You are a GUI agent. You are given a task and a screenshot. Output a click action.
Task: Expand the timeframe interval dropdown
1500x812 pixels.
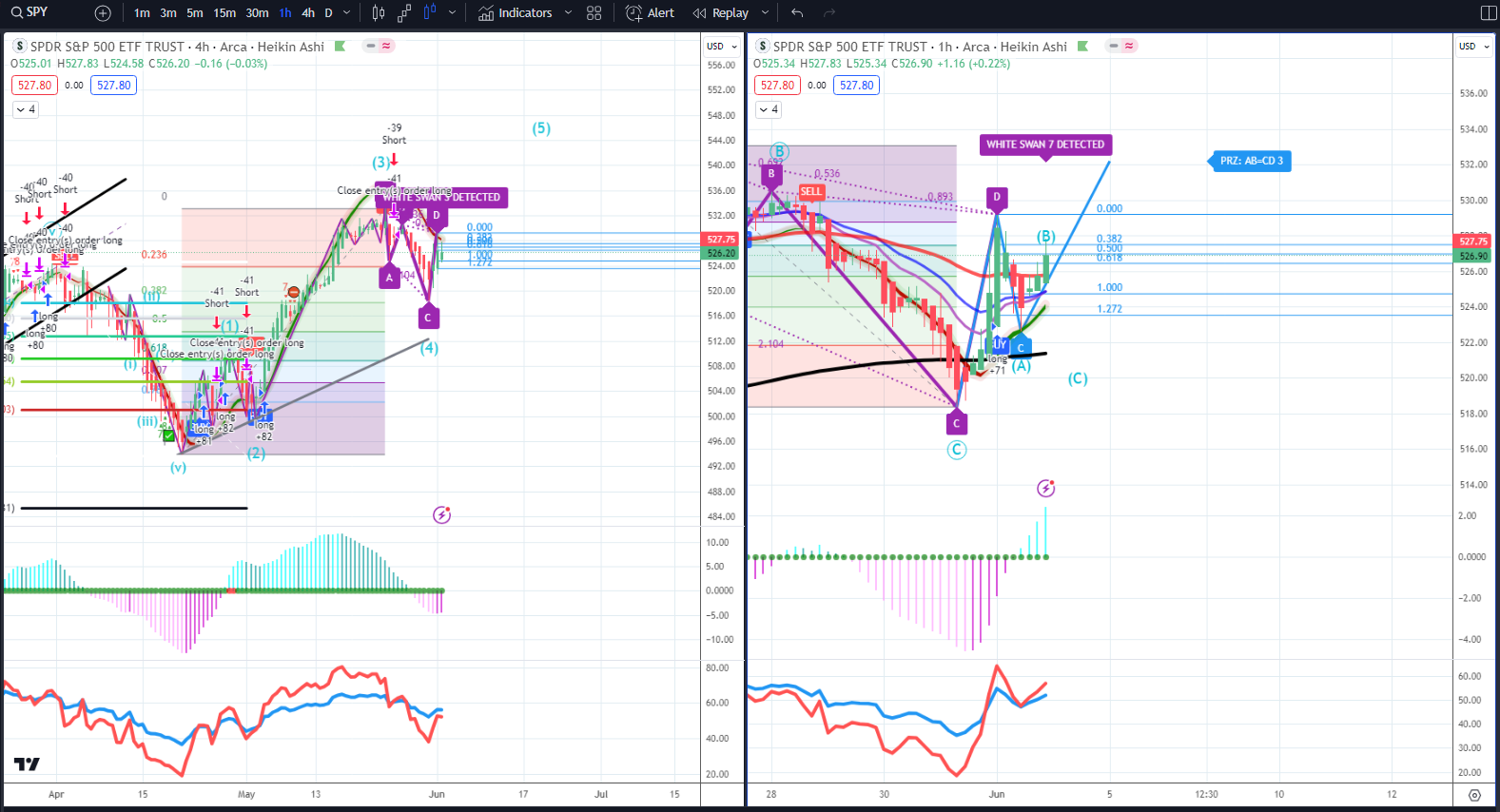[346, 13]
